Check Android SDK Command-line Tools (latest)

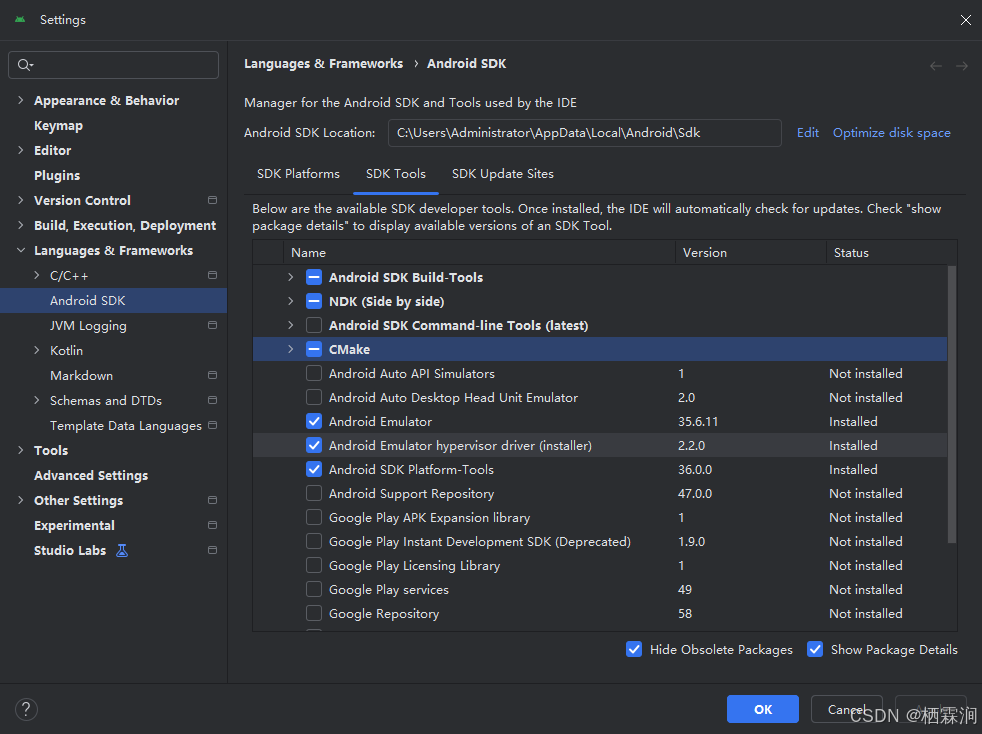click(314, 325)
